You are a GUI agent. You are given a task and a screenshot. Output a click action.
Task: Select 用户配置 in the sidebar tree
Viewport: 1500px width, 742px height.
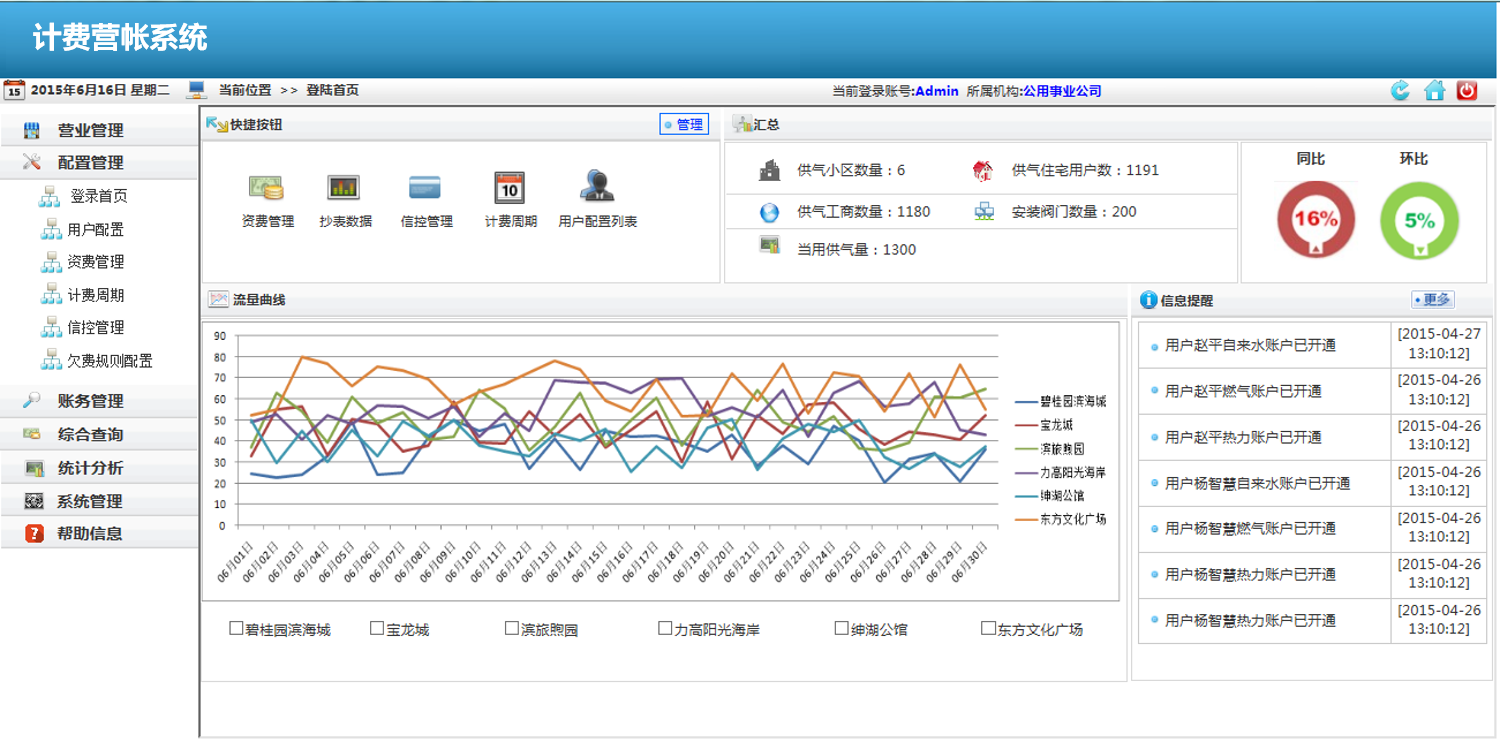[96, 229]
